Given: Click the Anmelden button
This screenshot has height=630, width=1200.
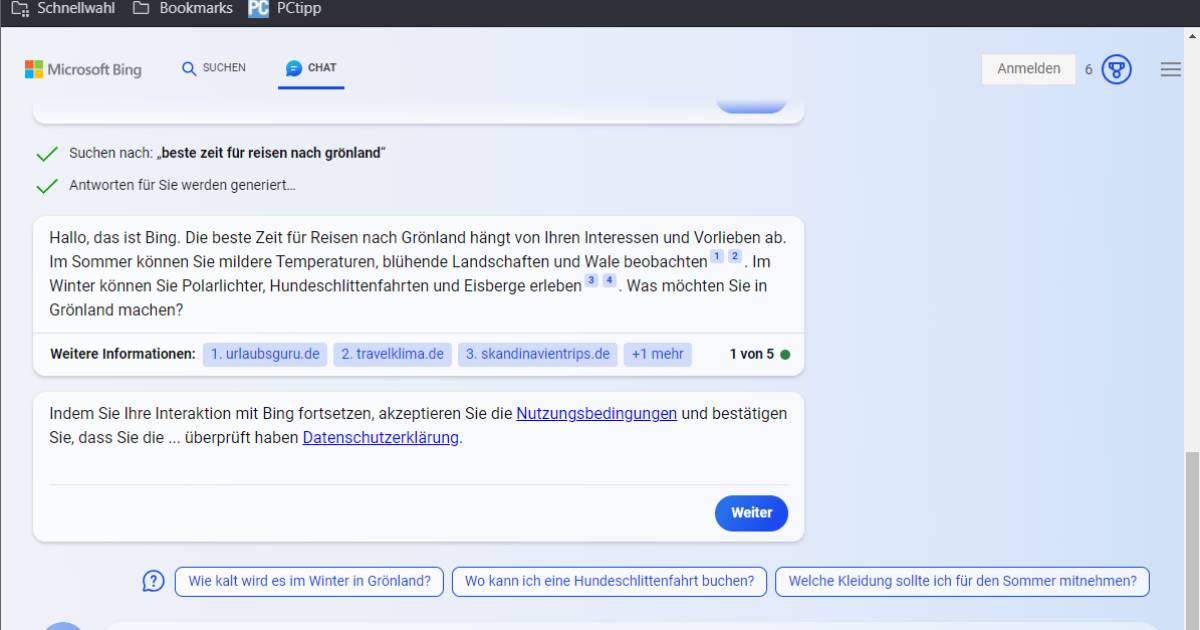Looking at the screenshot, I should point(1028,69).
